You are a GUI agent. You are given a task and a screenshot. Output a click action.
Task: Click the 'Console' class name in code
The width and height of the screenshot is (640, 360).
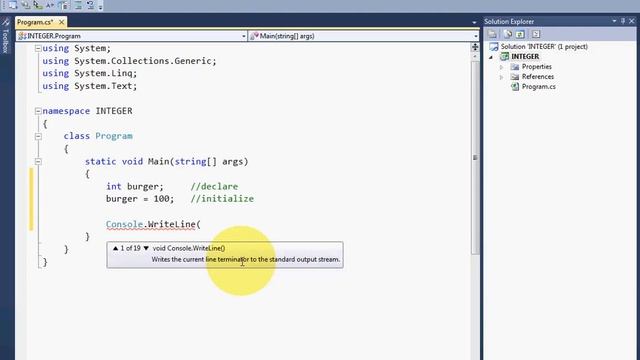pyautogui.click(x=124, y=224)
